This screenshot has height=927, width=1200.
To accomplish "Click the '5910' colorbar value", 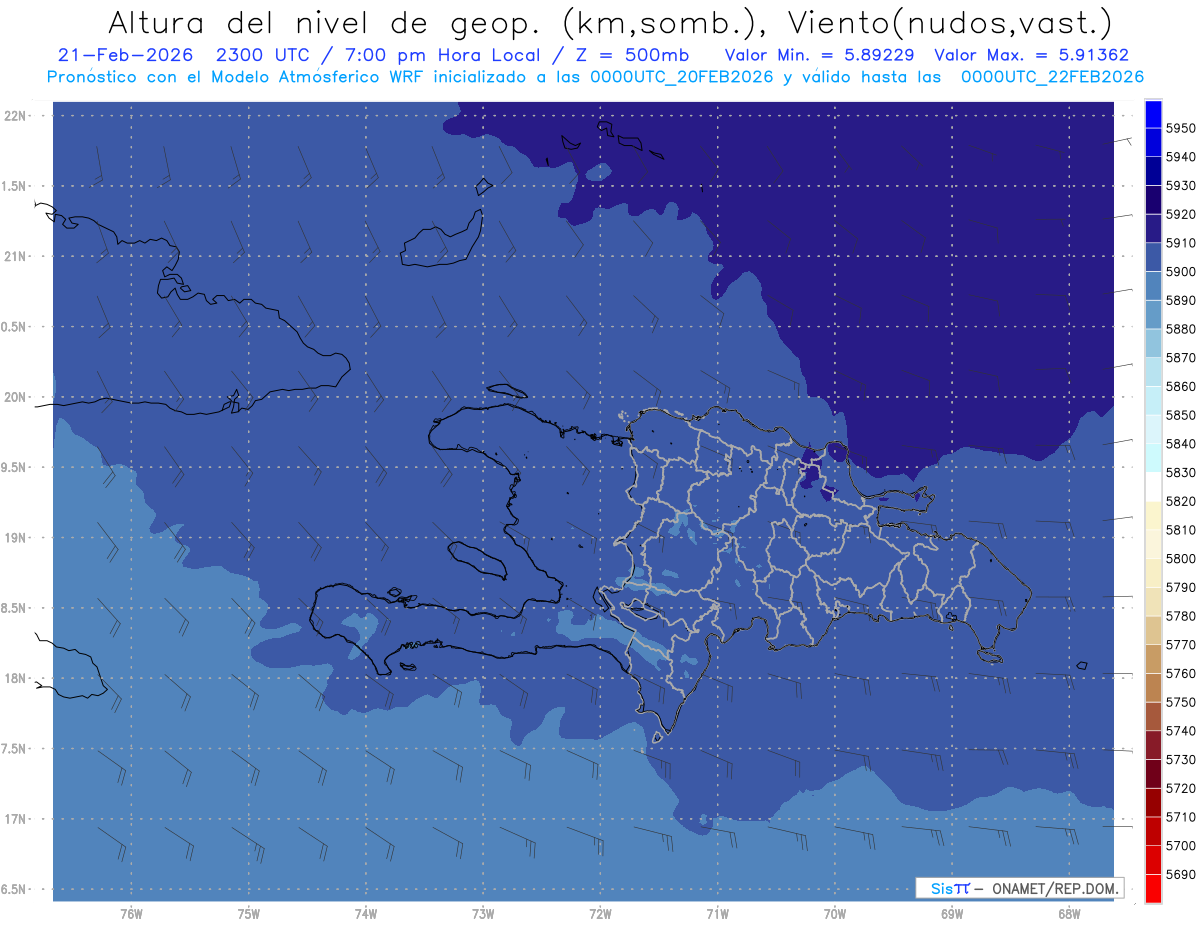I will [1180, 243].
